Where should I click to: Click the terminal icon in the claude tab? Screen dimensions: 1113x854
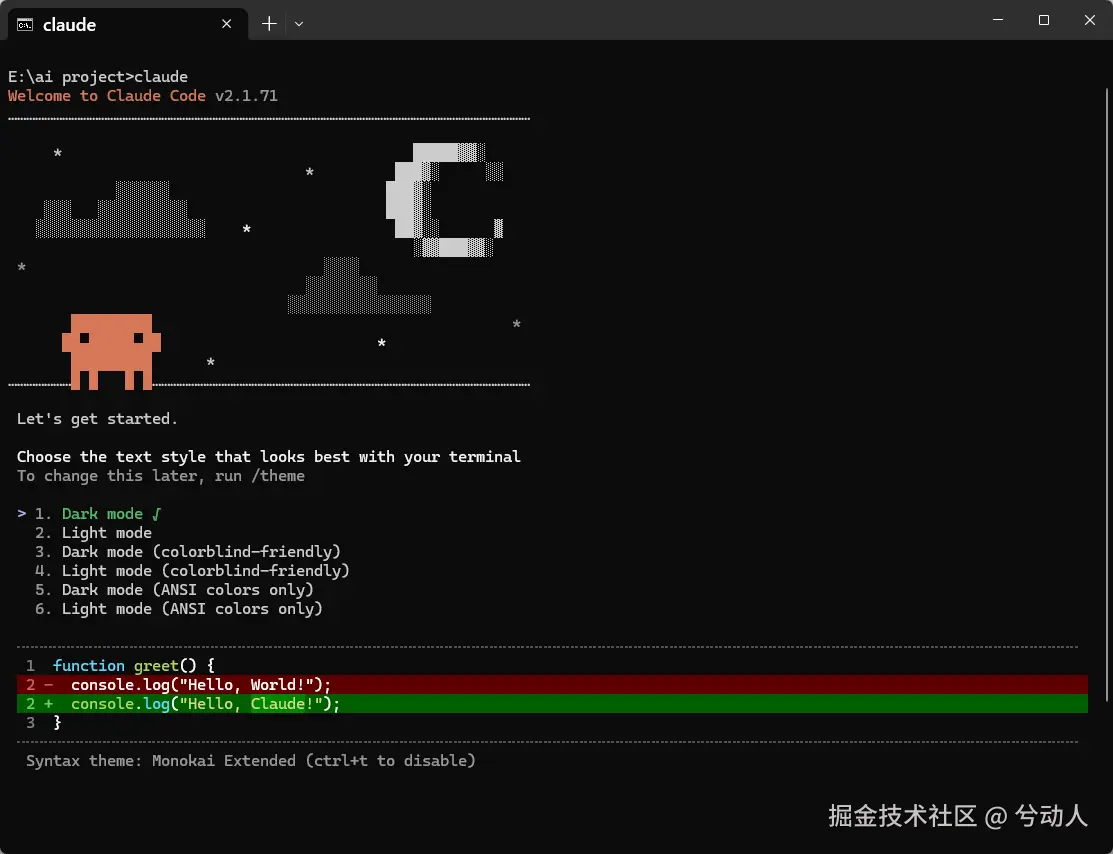25,25
